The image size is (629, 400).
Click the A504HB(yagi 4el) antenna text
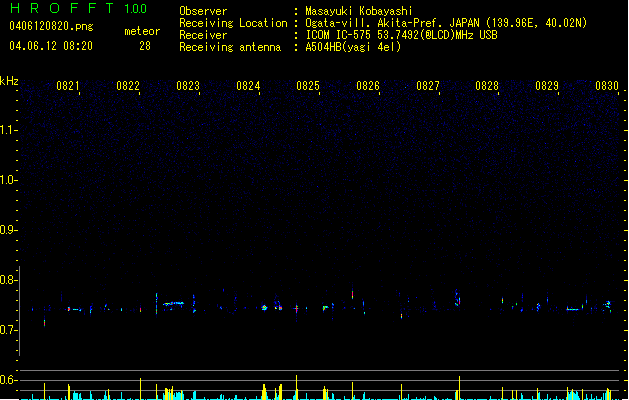(x=353, y=47)
